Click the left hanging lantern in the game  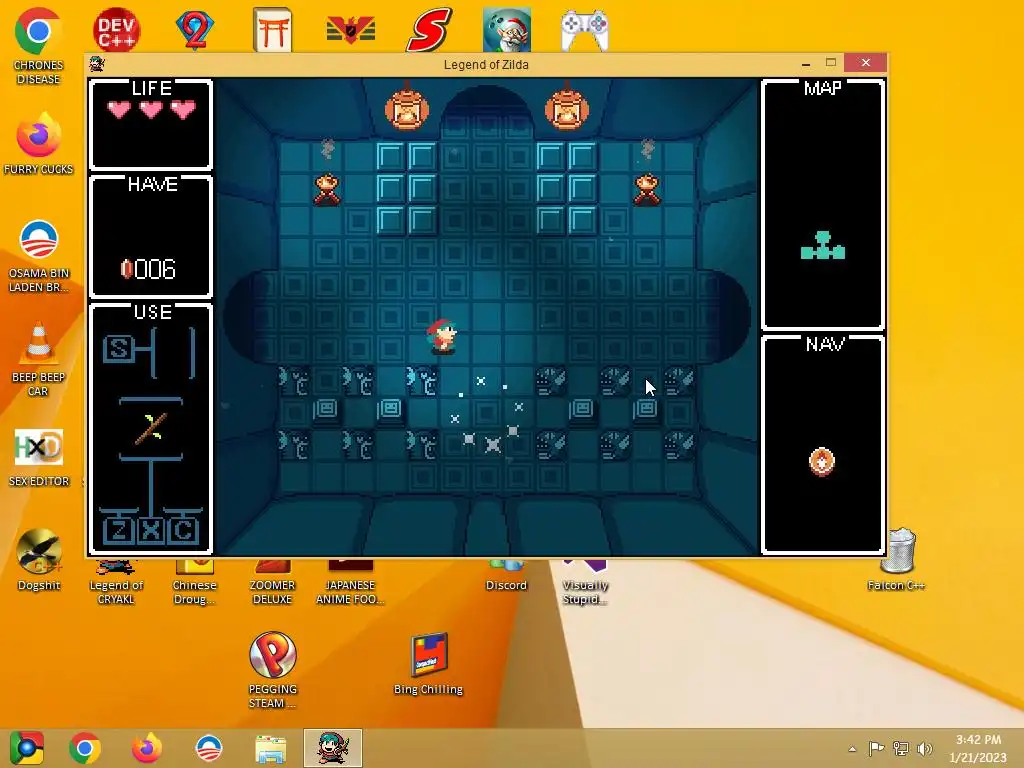pyautogui.click(x=407, y=106)
